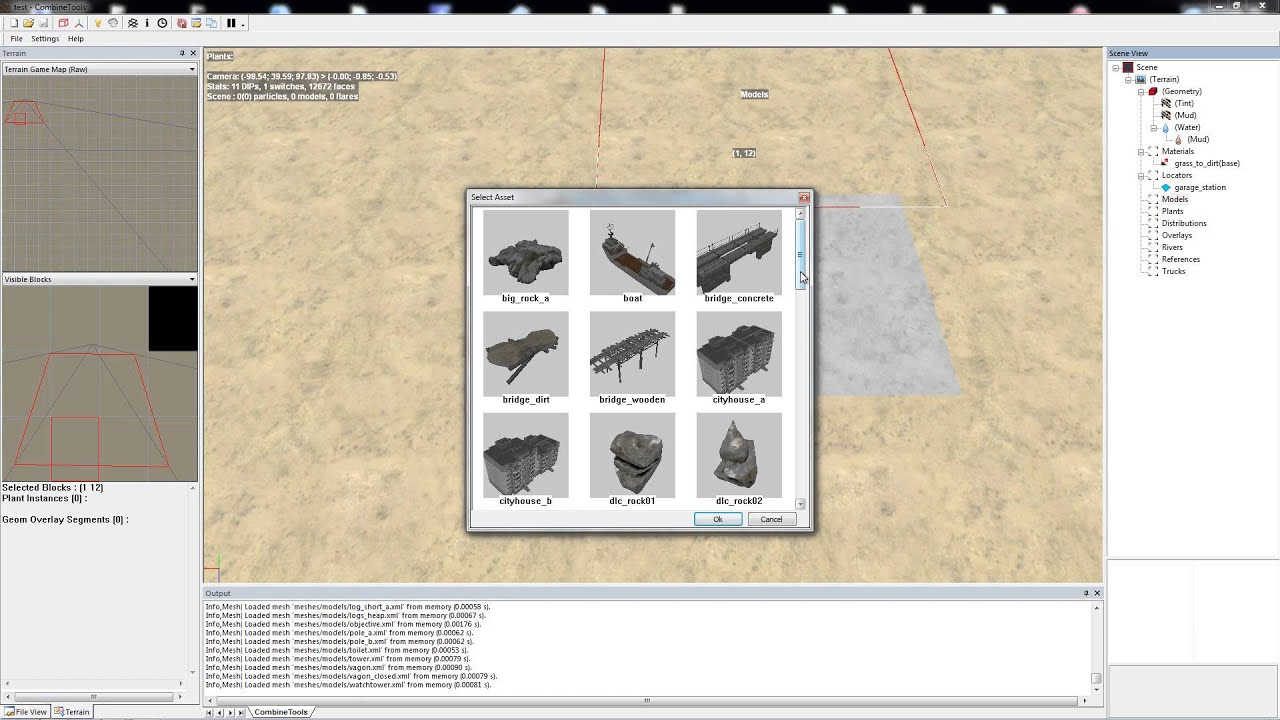Collapse the (Water) tree node
This screenshot has height=720, width=1280.
pos(1152,127)
